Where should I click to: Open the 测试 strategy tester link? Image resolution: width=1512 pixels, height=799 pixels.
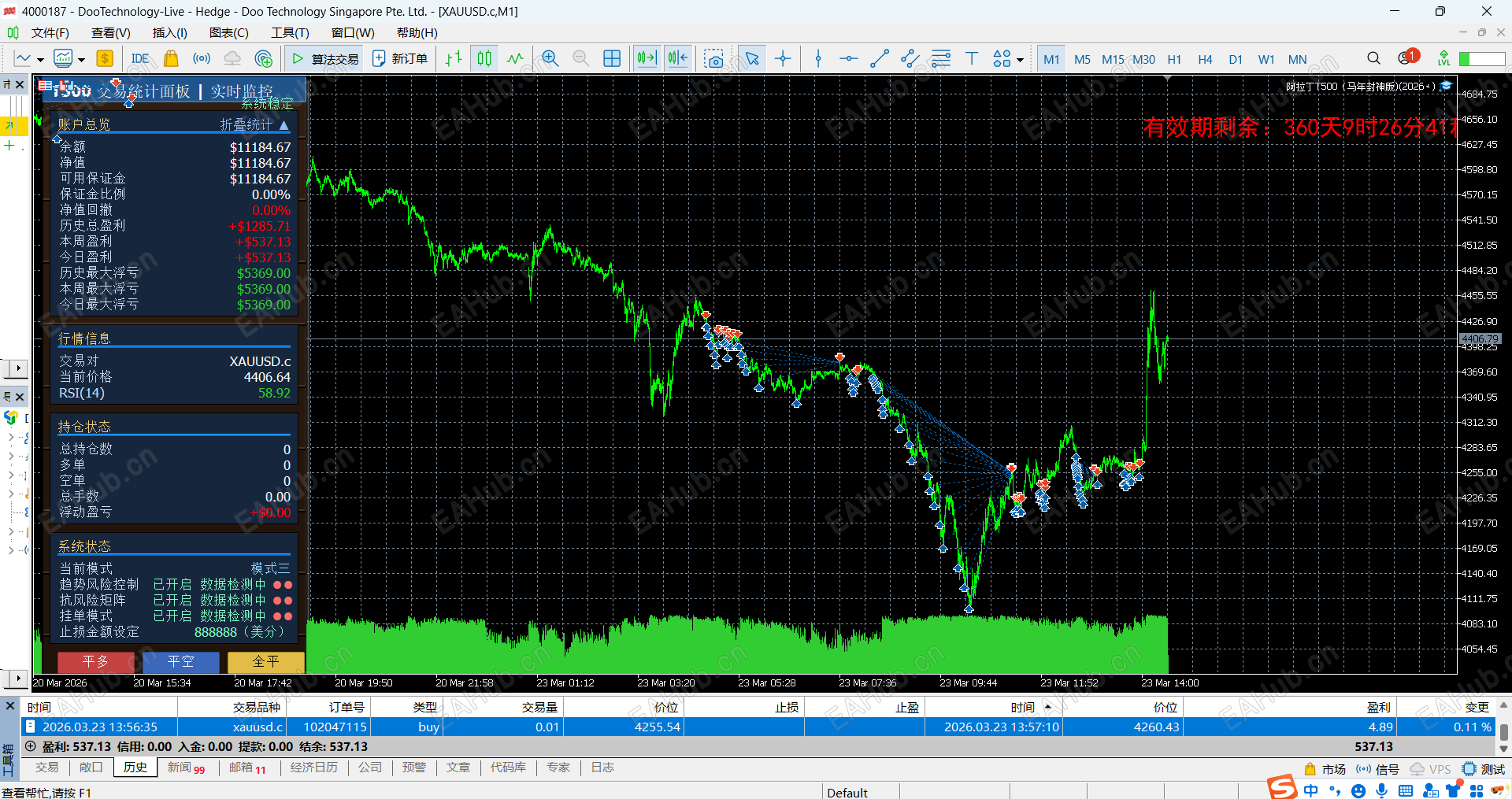click(1484, 769)
